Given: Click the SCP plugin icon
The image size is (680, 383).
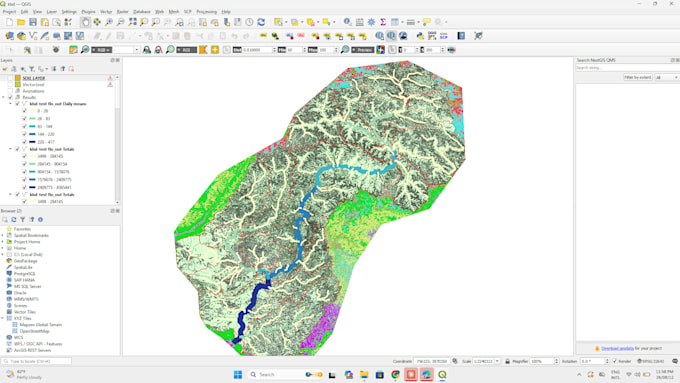Looking at the screenshot, I should tap(443, 36).
